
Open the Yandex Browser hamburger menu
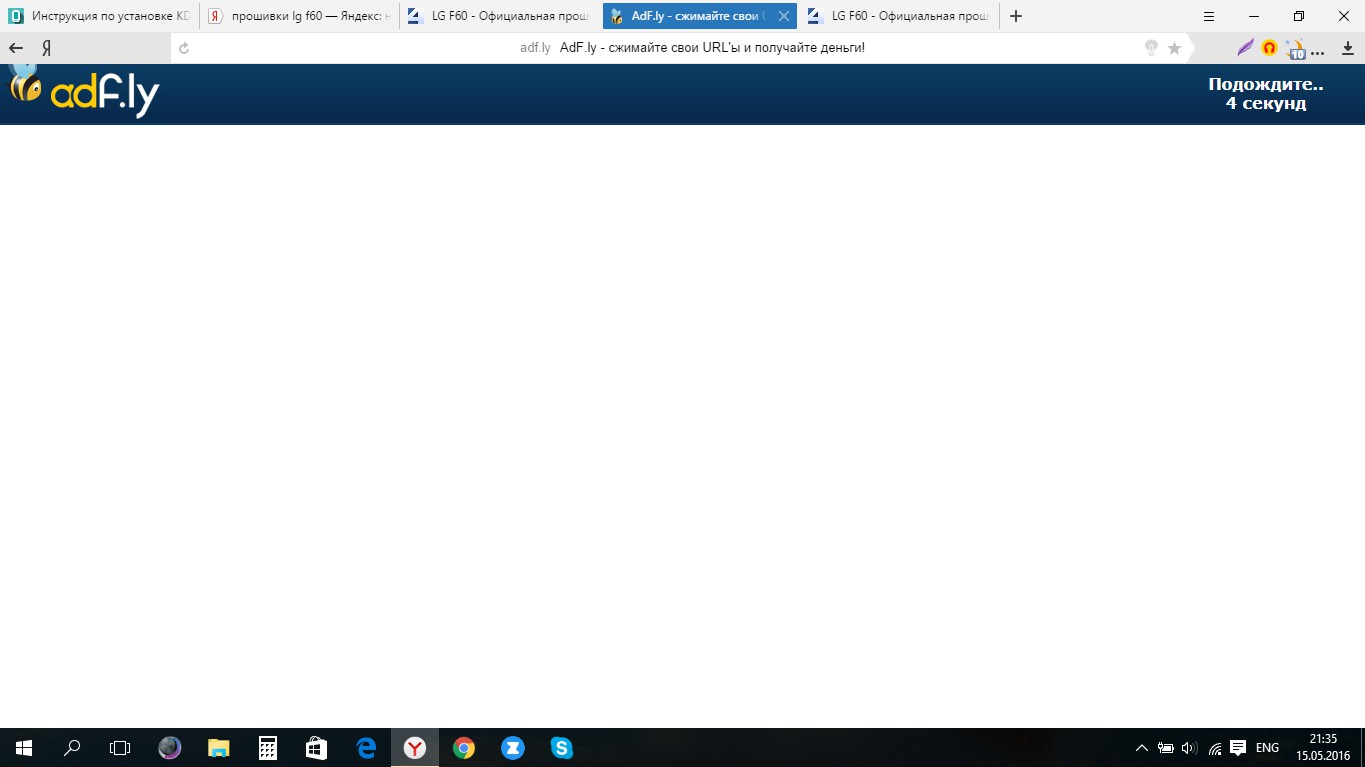coord(1209,16)
